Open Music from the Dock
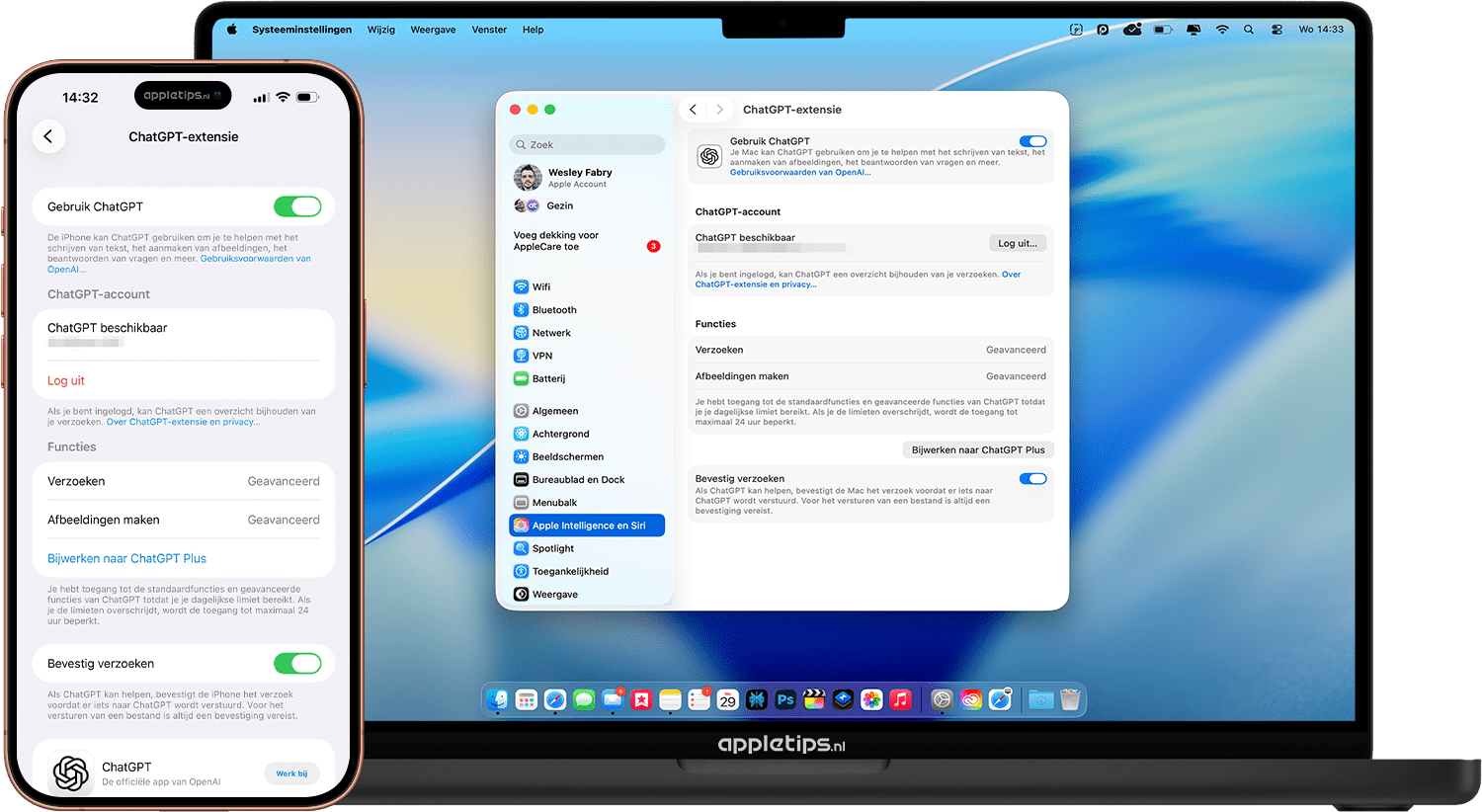 tap(900, 699)
